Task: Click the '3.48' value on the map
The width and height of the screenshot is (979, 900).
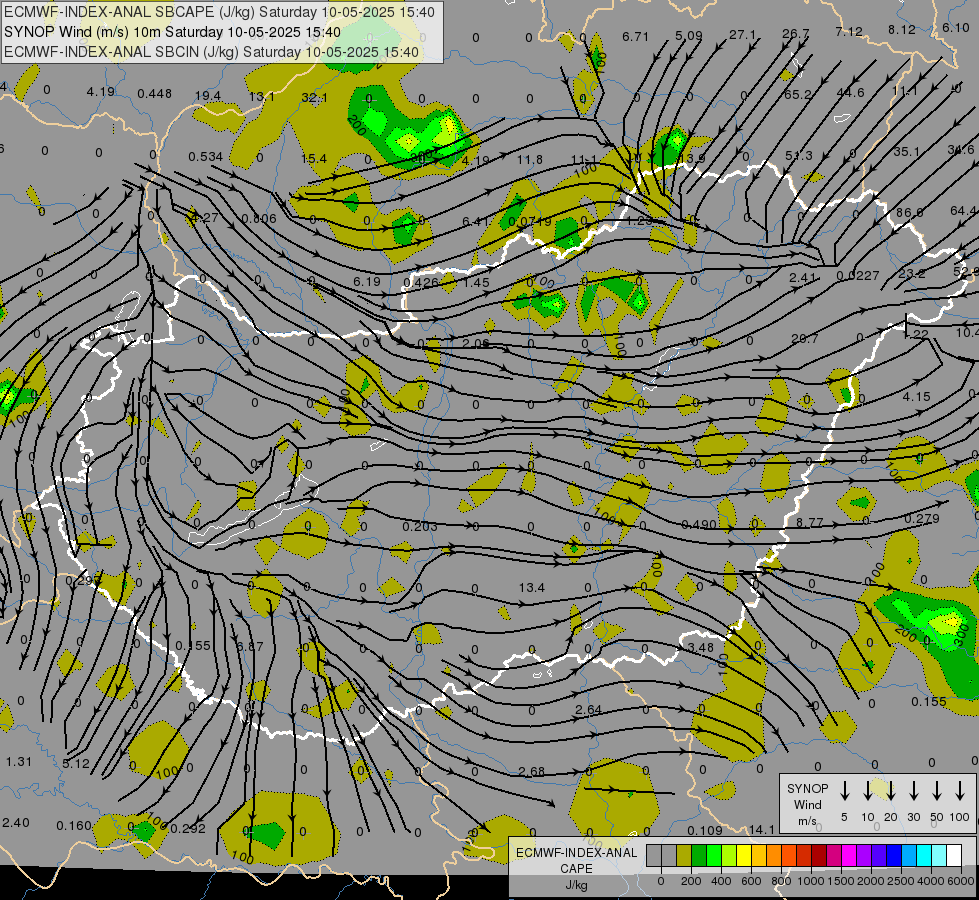Action: (x=701, y=647)
